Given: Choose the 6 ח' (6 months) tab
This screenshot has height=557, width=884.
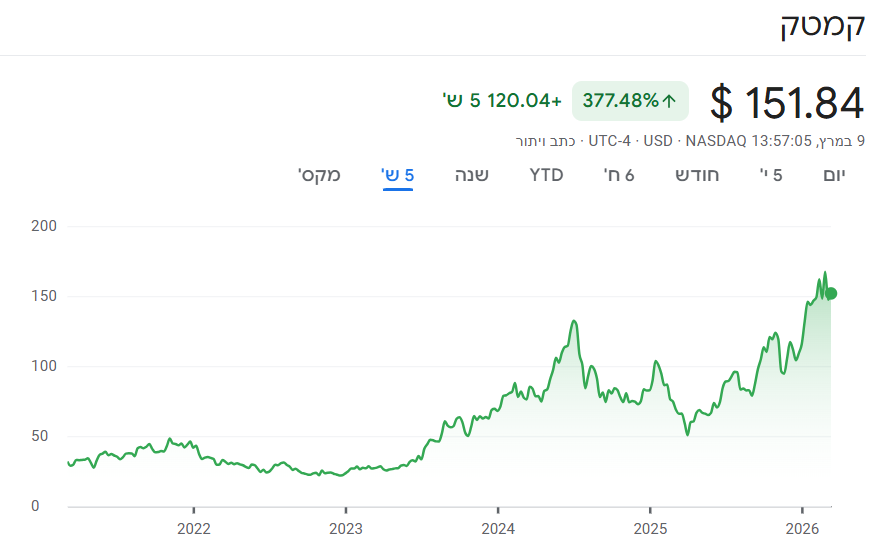Looking at the screenshot, I should [619, 175].
